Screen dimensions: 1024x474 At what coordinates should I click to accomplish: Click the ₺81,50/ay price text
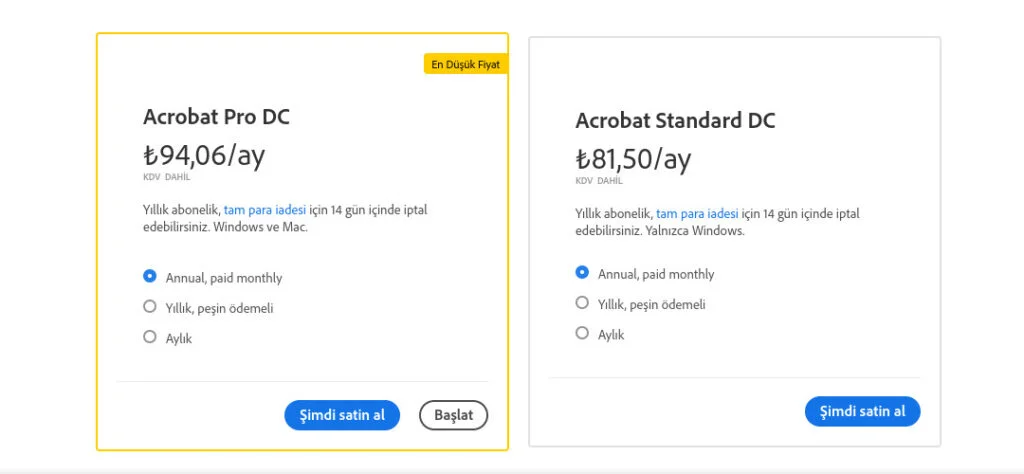tap(633, 159)
